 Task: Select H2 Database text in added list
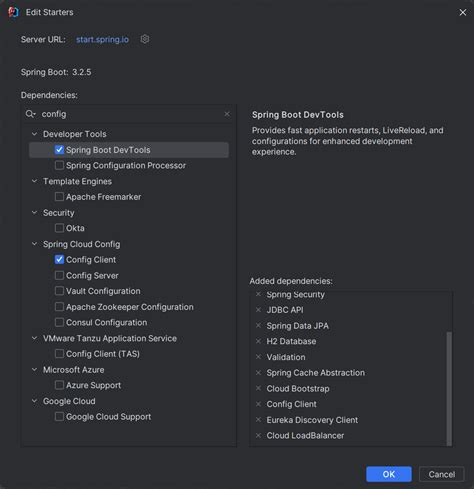291,341
